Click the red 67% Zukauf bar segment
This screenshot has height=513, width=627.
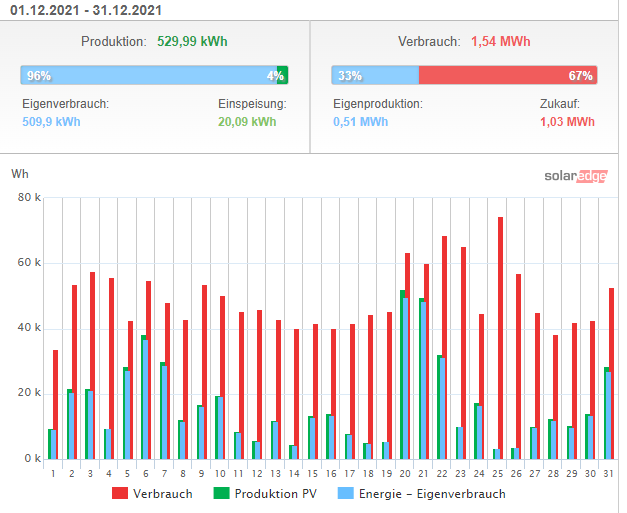(x=508, y=75)
